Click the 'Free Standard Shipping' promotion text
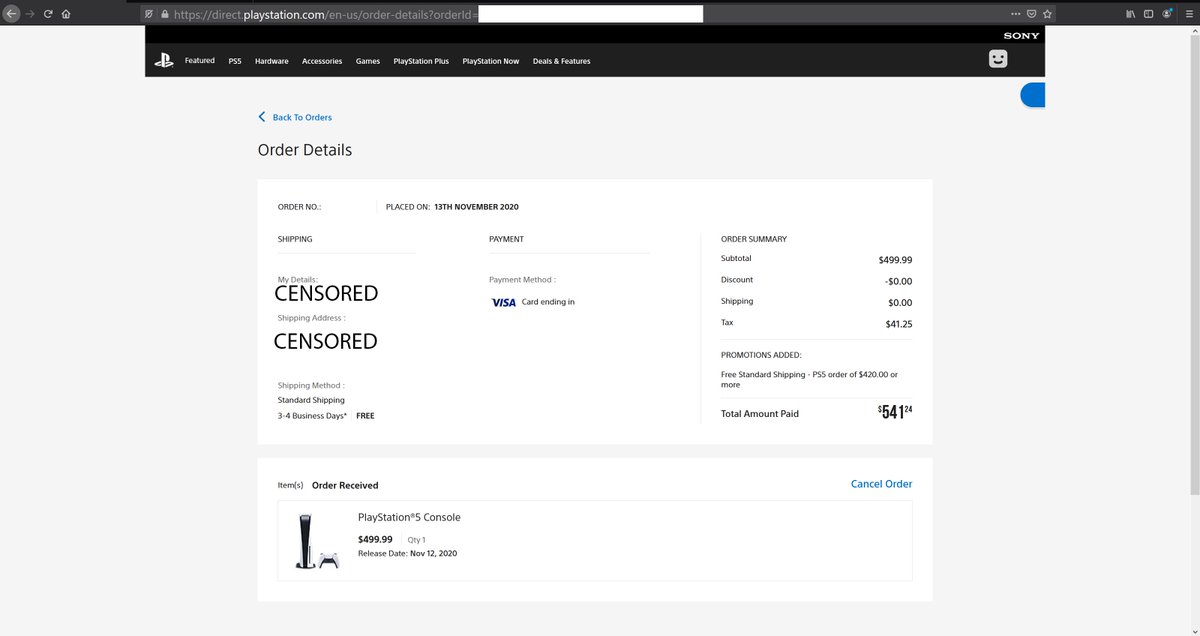This screenshot has width=1200, height=636. click(x=809, y=379)
